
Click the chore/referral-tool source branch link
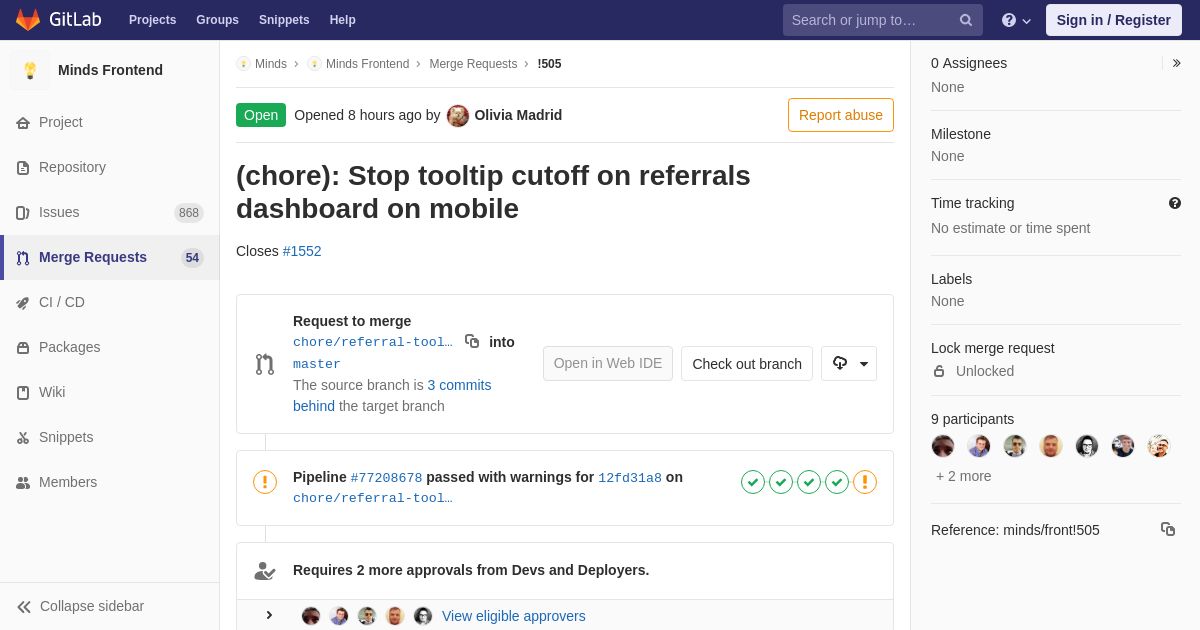click(372, 342)
